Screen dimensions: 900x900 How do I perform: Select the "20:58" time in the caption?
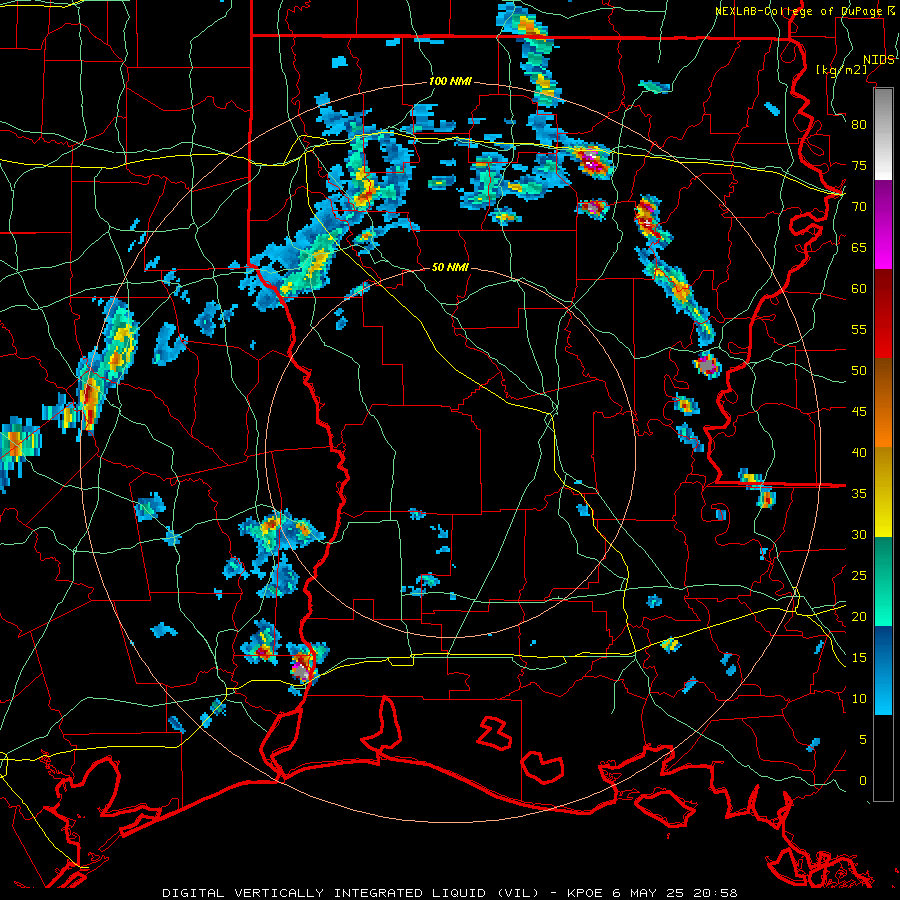[x=715, y=893]
